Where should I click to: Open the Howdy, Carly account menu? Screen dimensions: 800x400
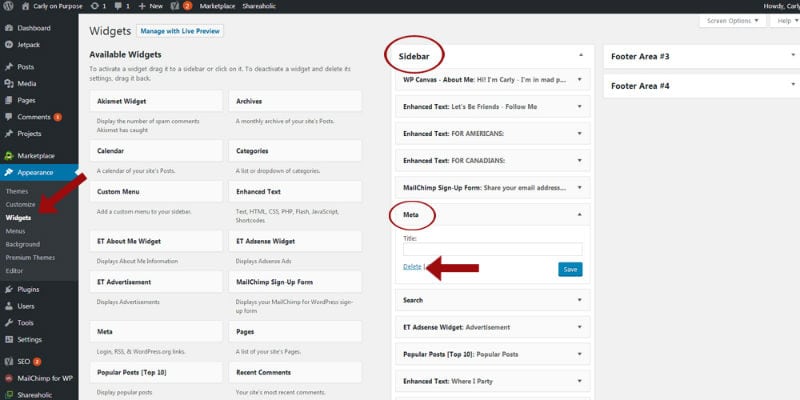coord(781,6)
